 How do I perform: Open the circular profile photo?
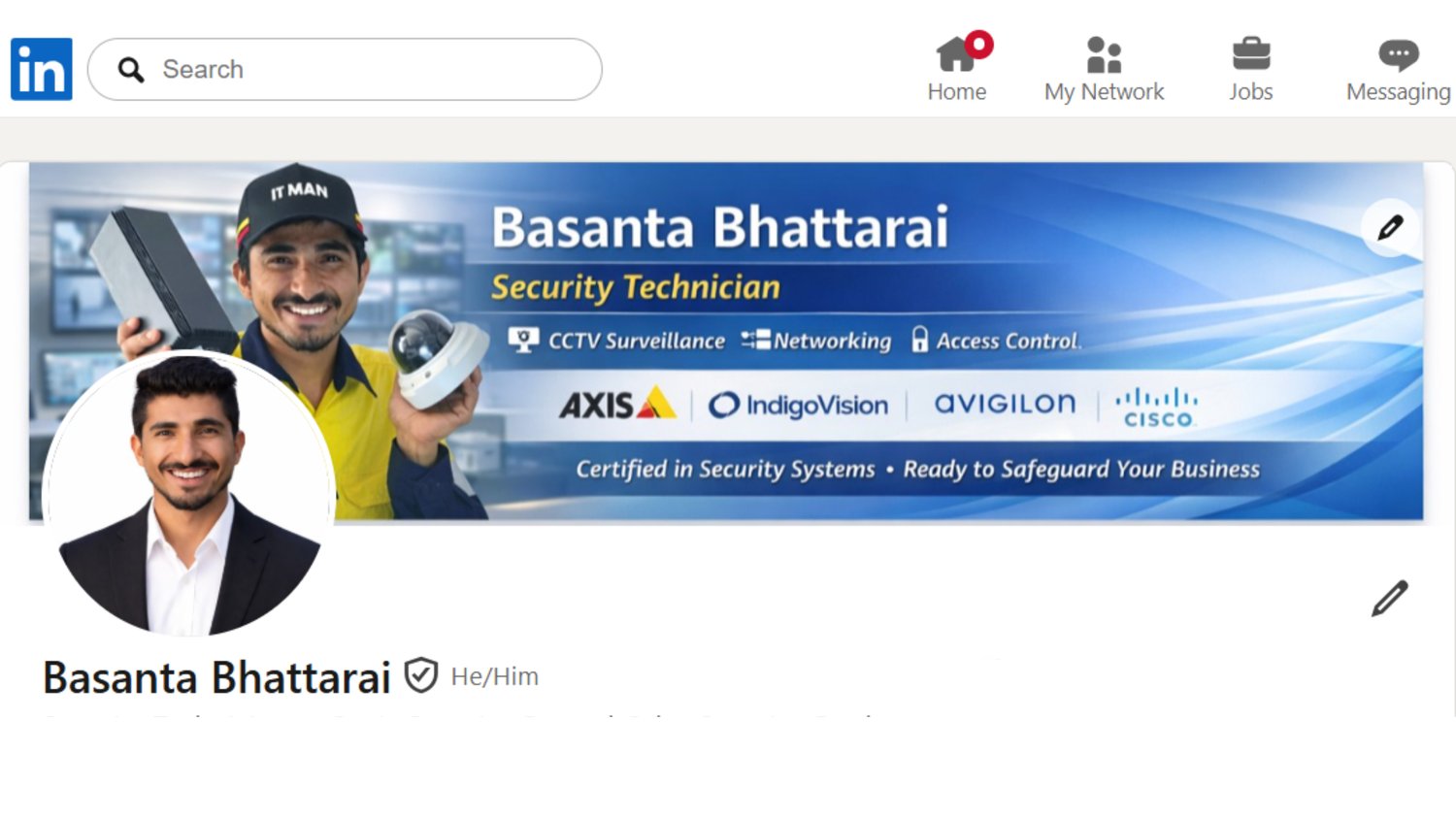pyautogui.click(x=189, y=494)
